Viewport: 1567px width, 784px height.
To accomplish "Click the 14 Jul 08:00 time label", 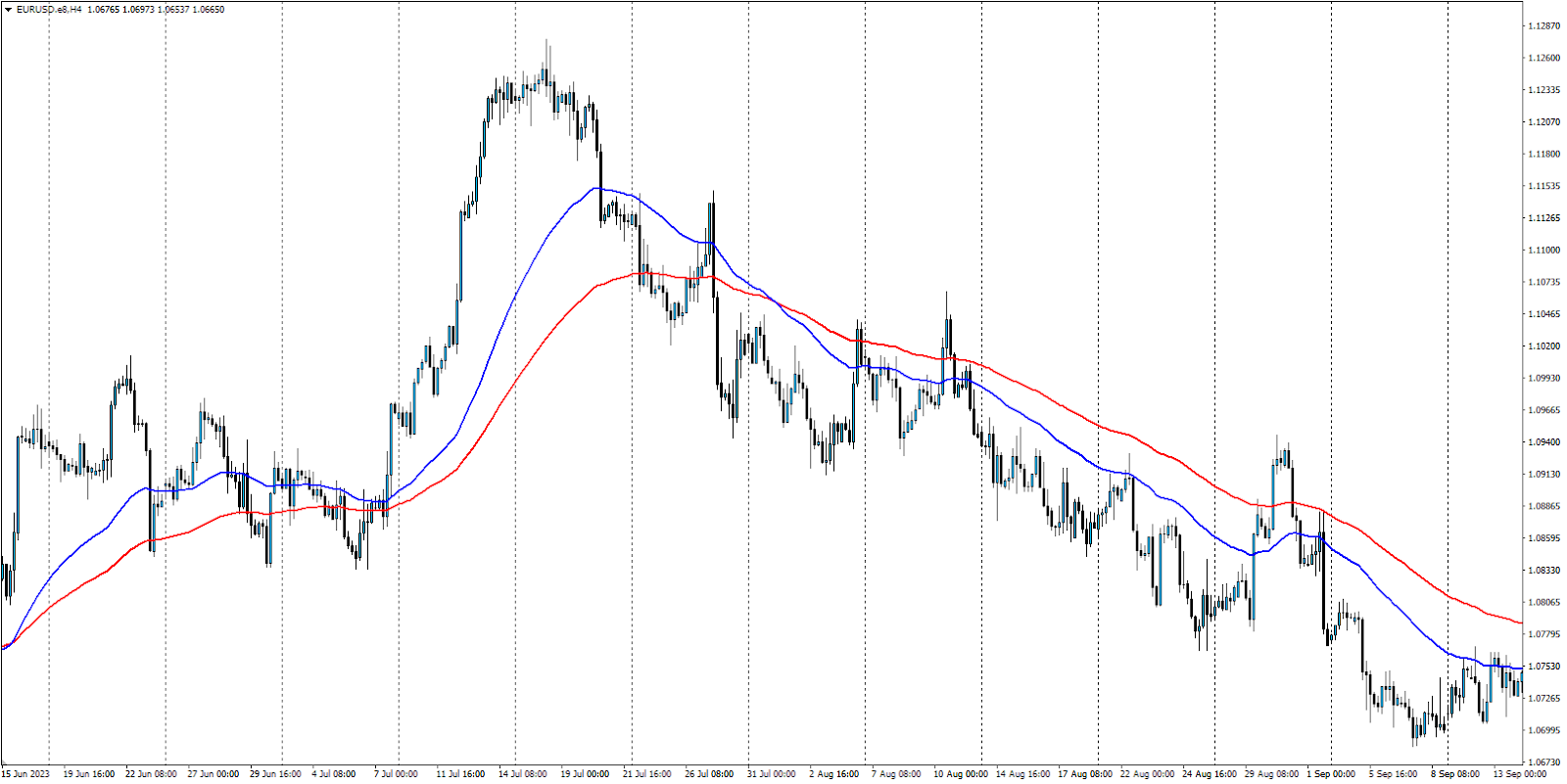I will [x=523, y=774].
